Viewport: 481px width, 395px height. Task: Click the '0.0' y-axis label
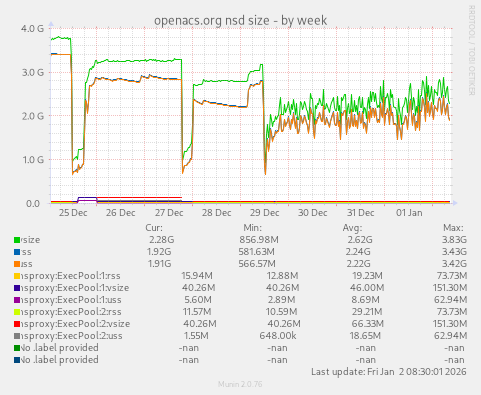click(x=34, y=203)
